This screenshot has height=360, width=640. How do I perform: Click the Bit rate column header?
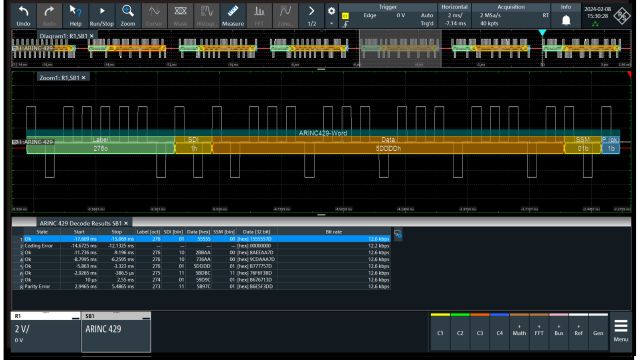(x=333, y=232)
